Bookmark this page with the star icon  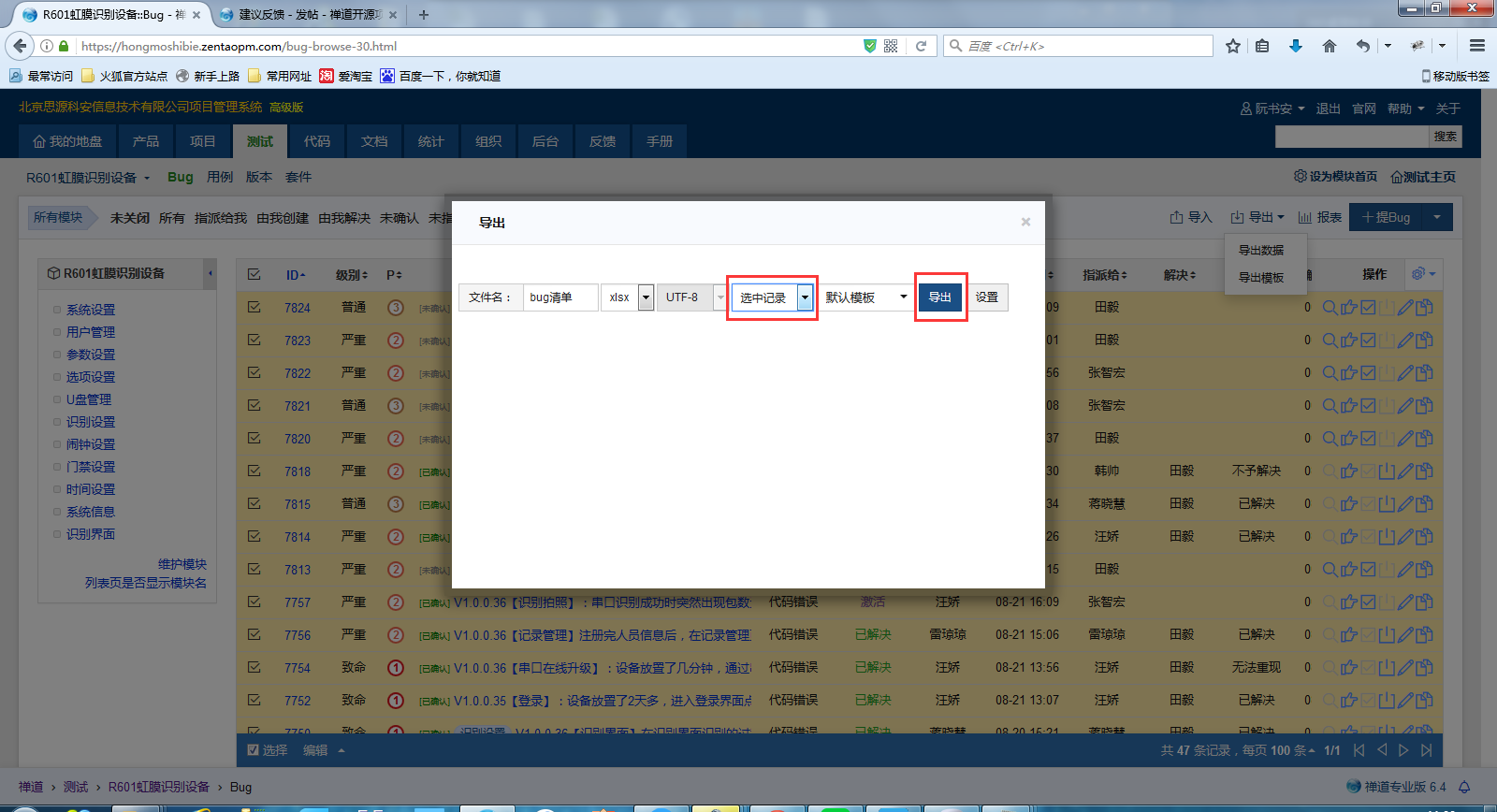tap(1233, 46)
